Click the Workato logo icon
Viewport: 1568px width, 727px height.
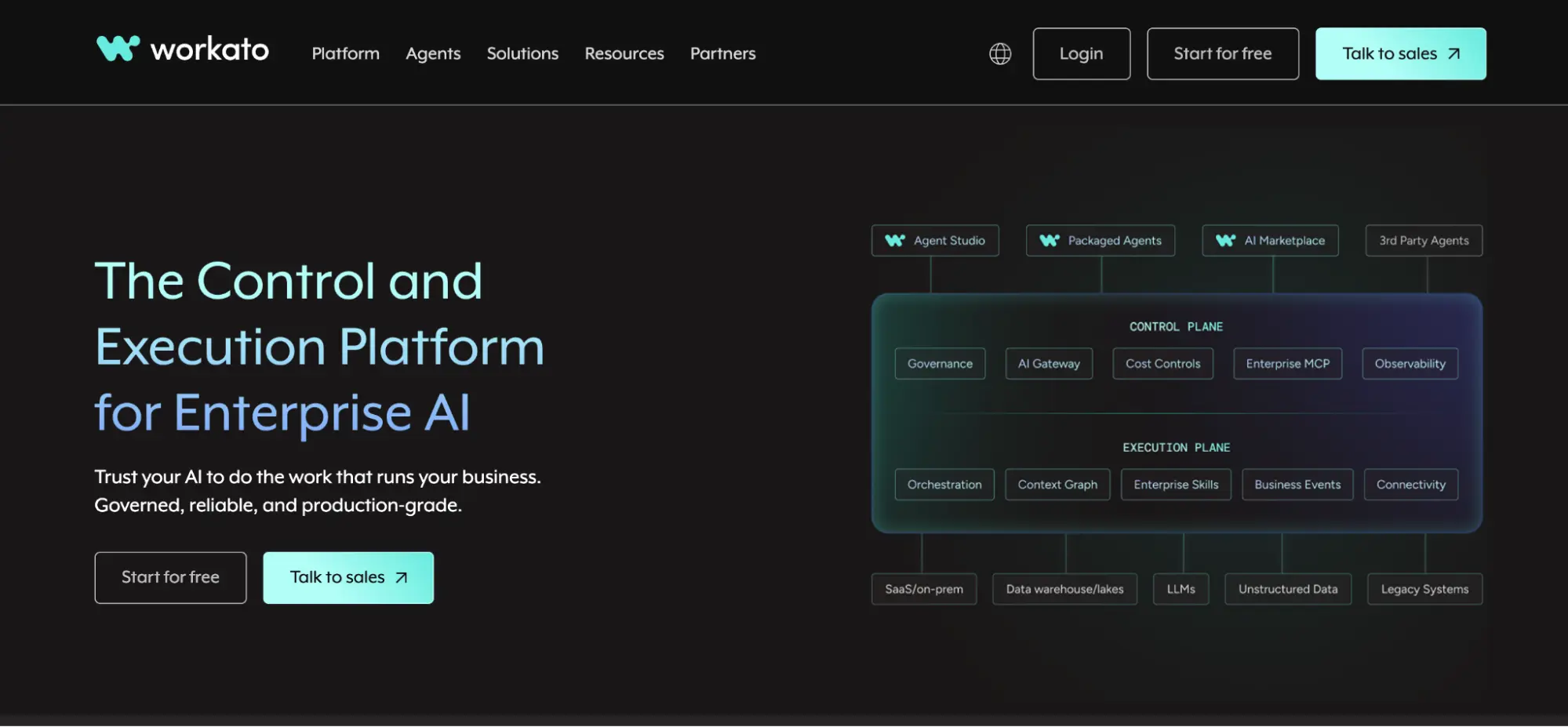pos(118,49)
